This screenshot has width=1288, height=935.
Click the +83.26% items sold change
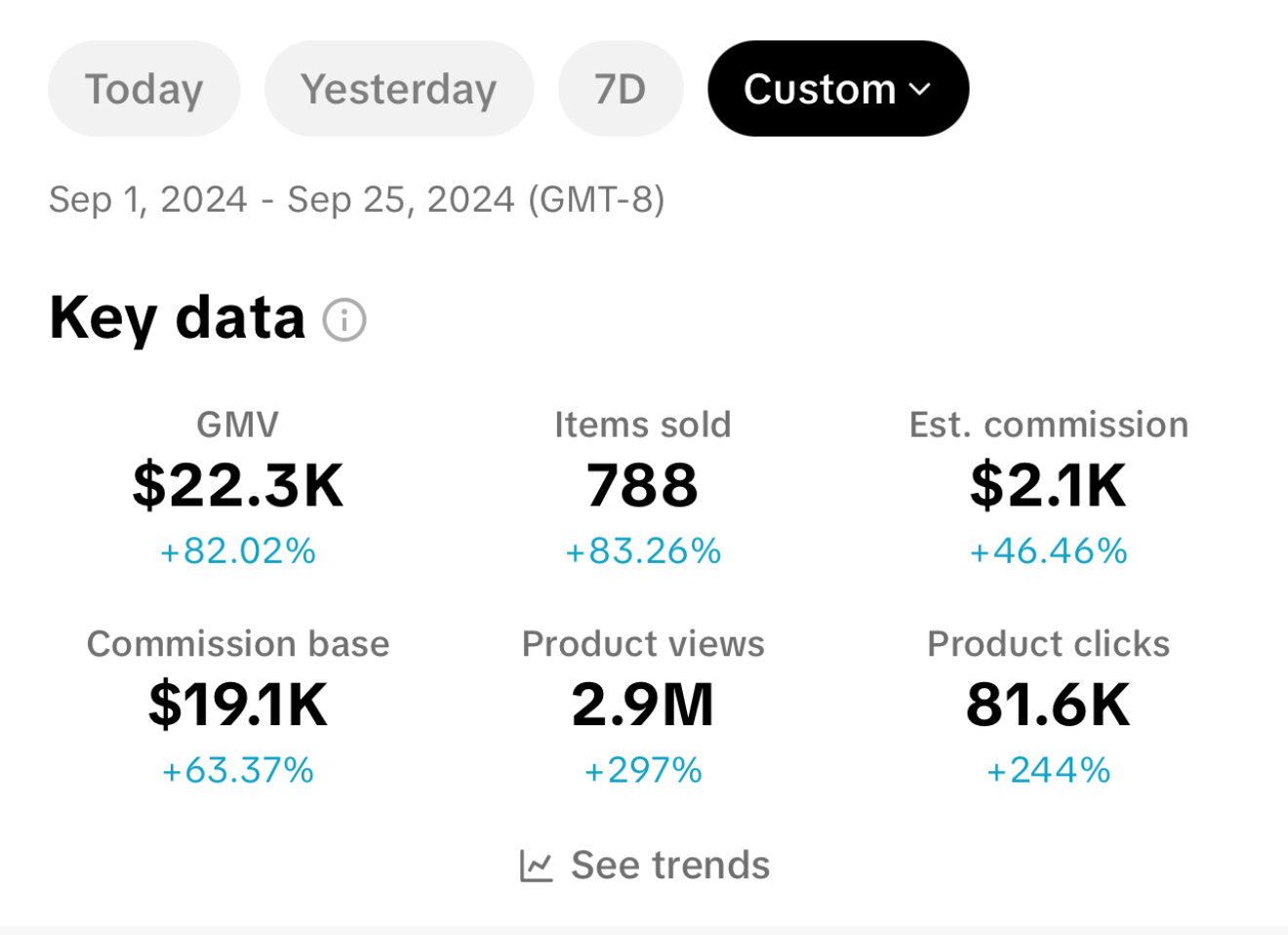pyautogui.click(x=642, y=551)
